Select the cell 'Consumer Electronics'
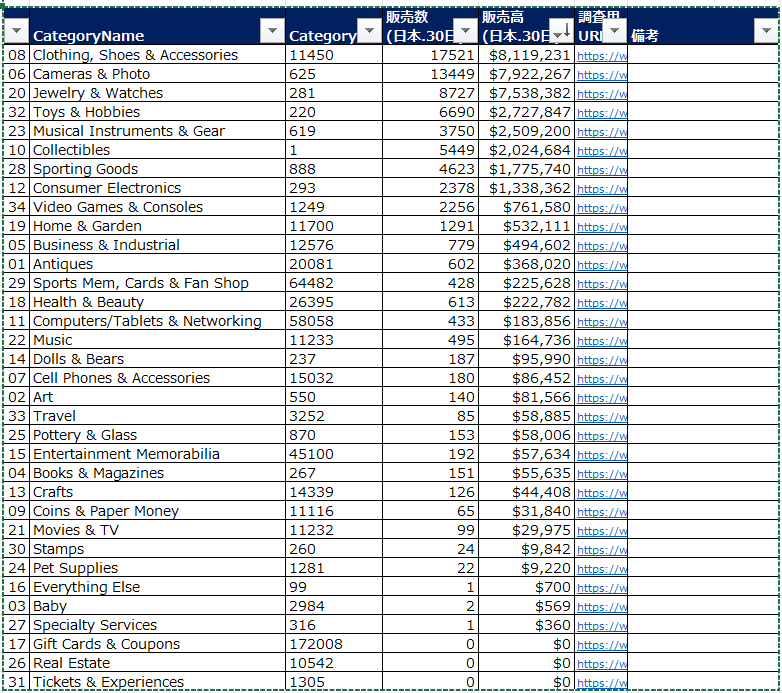The width and height of the screenshot is (782, 693). pos(157,188)
